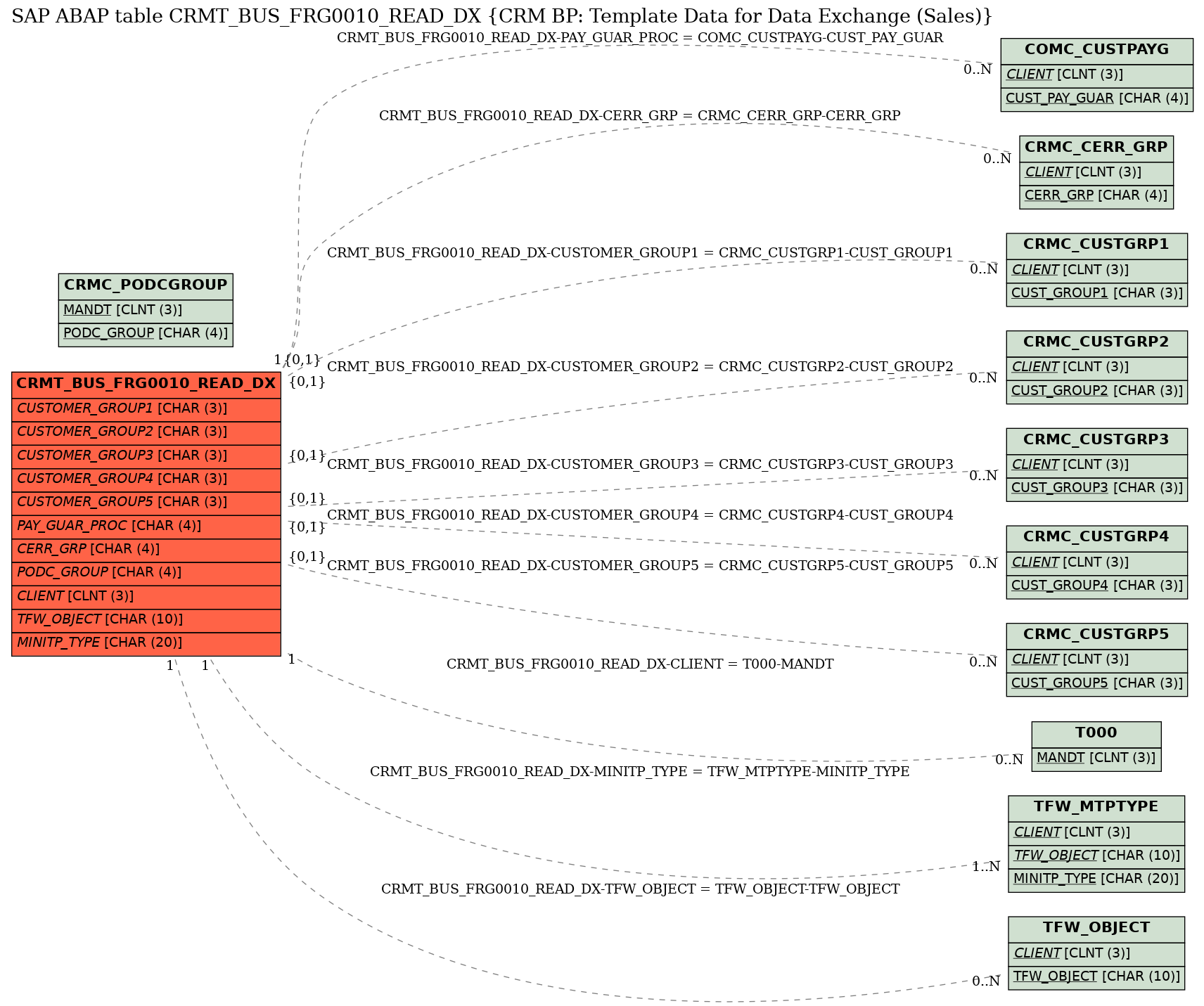The image size is (1204, 1006).
Task: Select TFW_OBJECT field row in TFW_MTPTYPE table
Action: pyautogui.click(x=1096, y=856)
